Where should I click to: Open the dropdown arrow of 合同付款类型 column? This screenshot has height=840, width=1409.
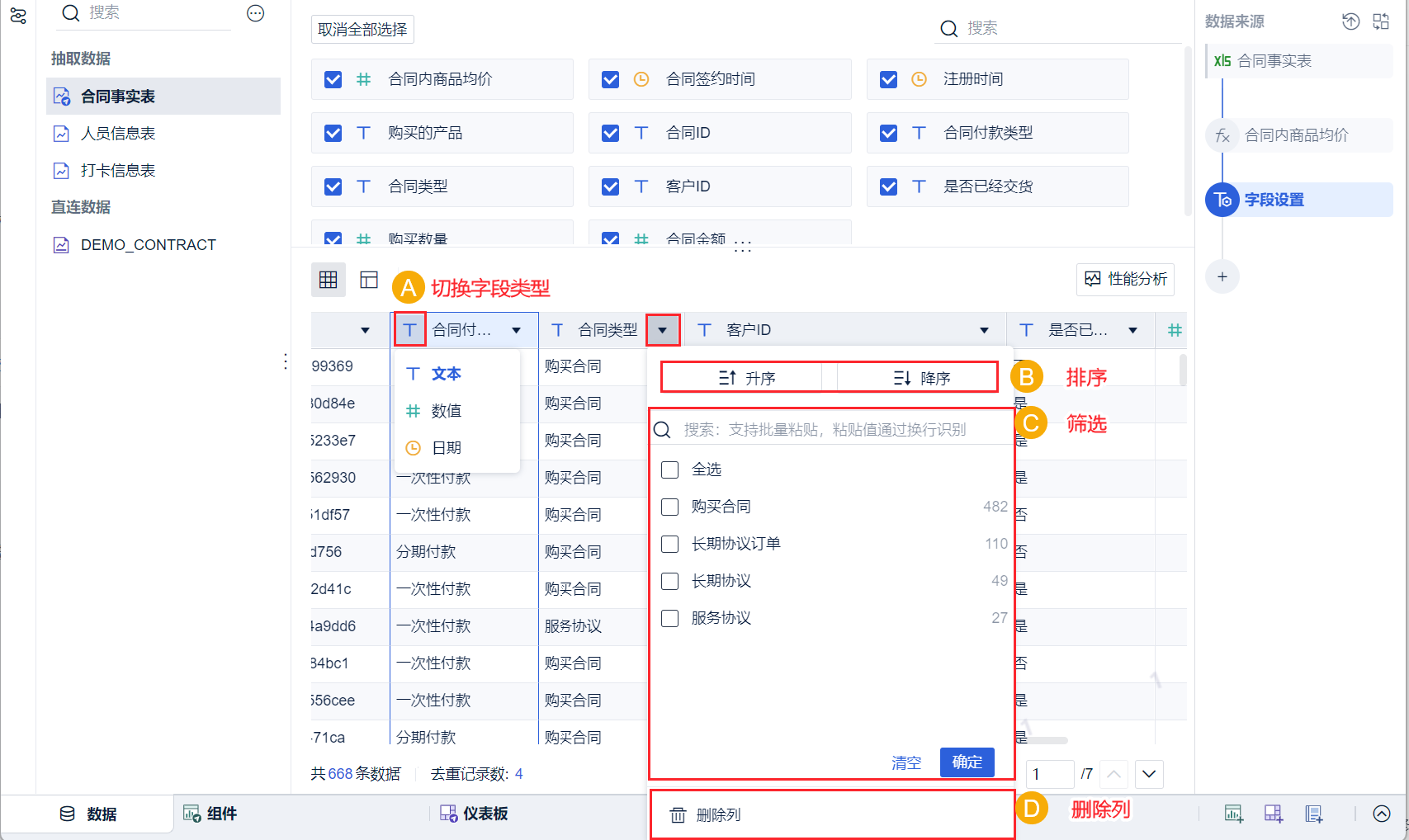tap(517, 330)
